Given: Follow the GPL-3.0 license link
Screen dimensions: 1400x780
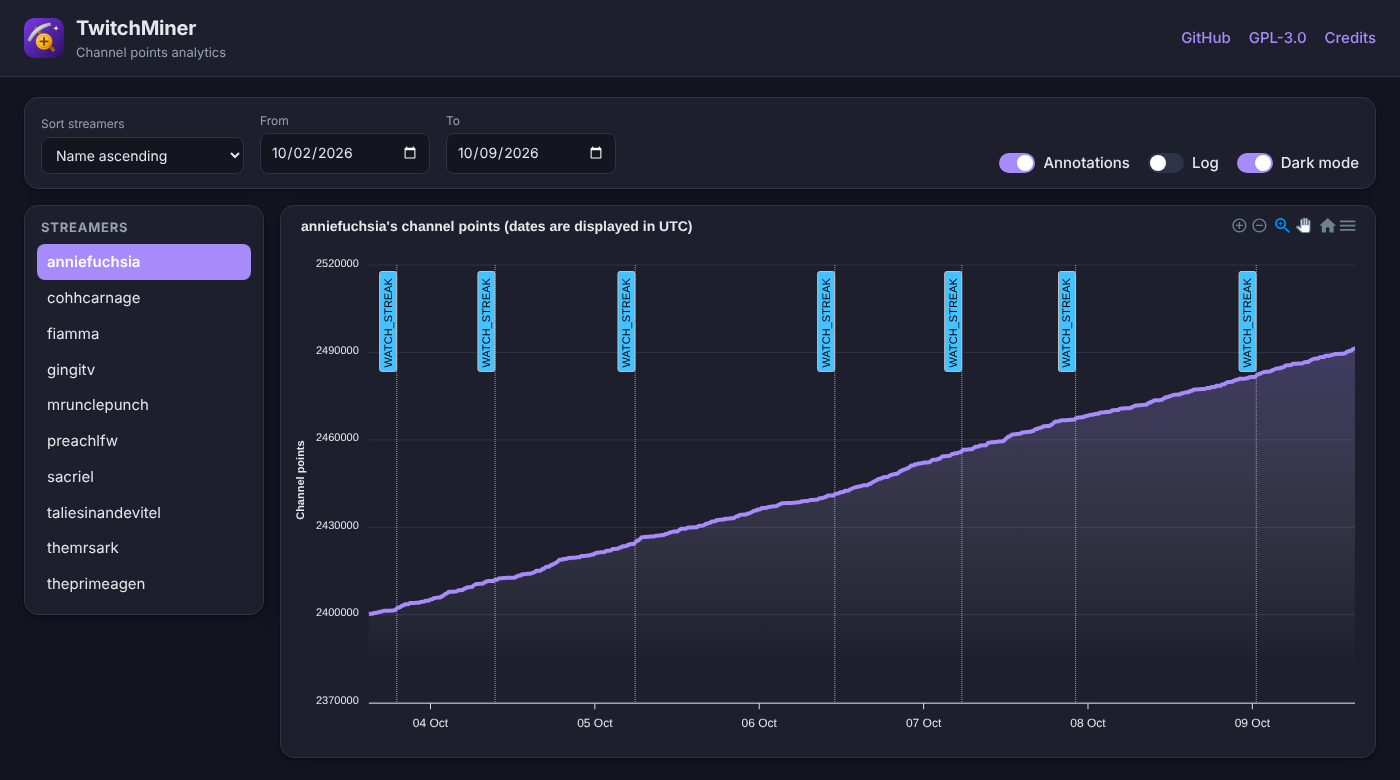Looking at the screenshot, I should (1278, 38).
